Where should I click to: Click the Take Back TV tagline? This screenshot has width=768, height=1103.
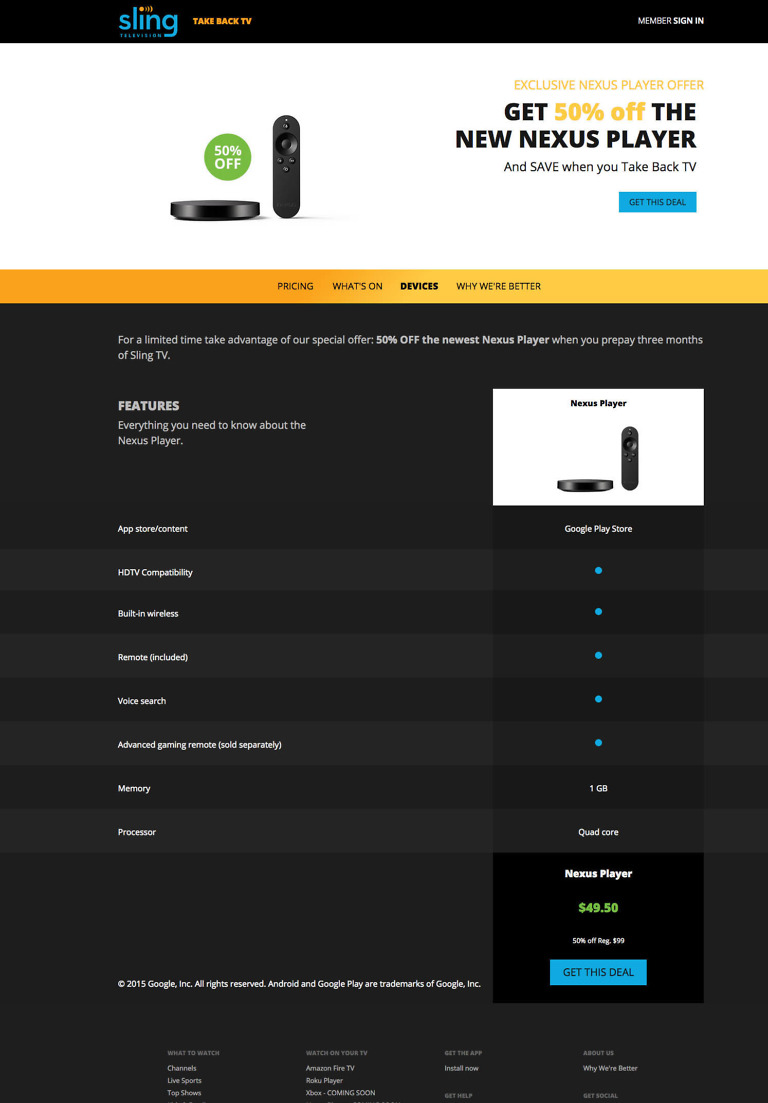pos(222,21)
